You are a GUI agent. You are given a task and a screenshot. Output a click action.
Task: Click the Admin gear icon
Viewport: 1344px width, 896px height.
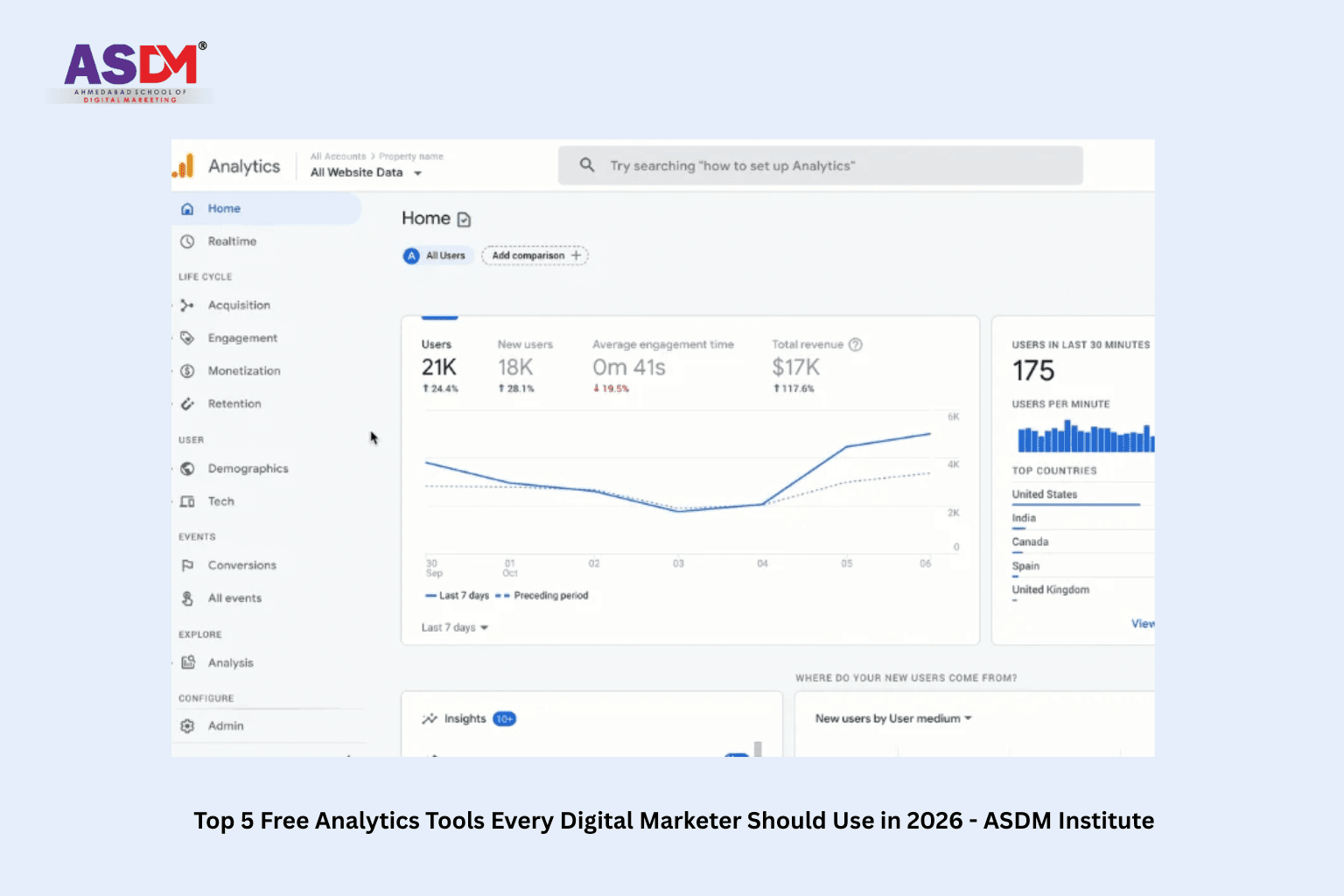pos(187,726)
